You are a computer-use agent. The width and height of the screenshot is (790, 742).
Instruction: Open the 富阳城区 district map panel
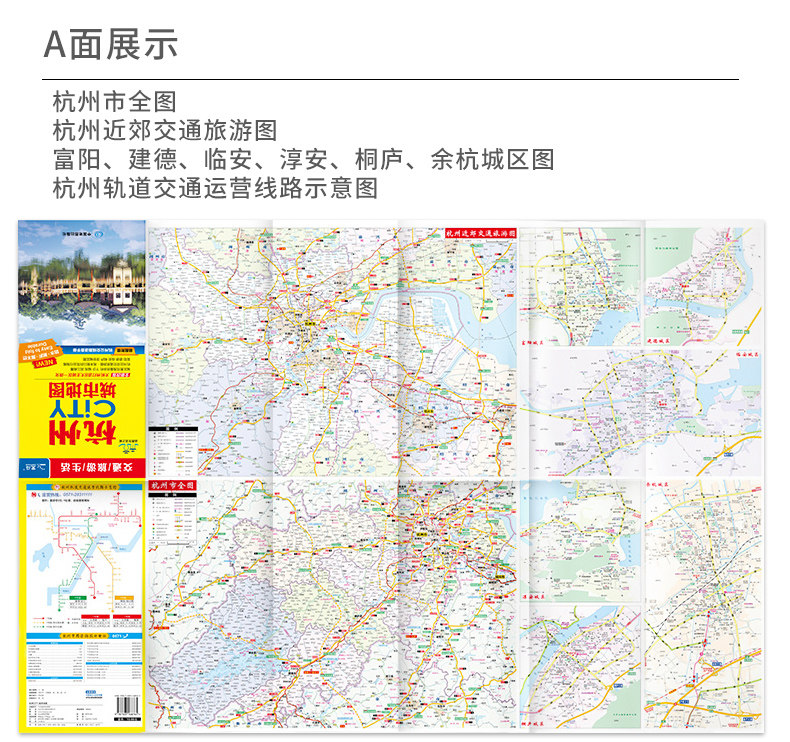pyautogui.click(x=580, y=286)
